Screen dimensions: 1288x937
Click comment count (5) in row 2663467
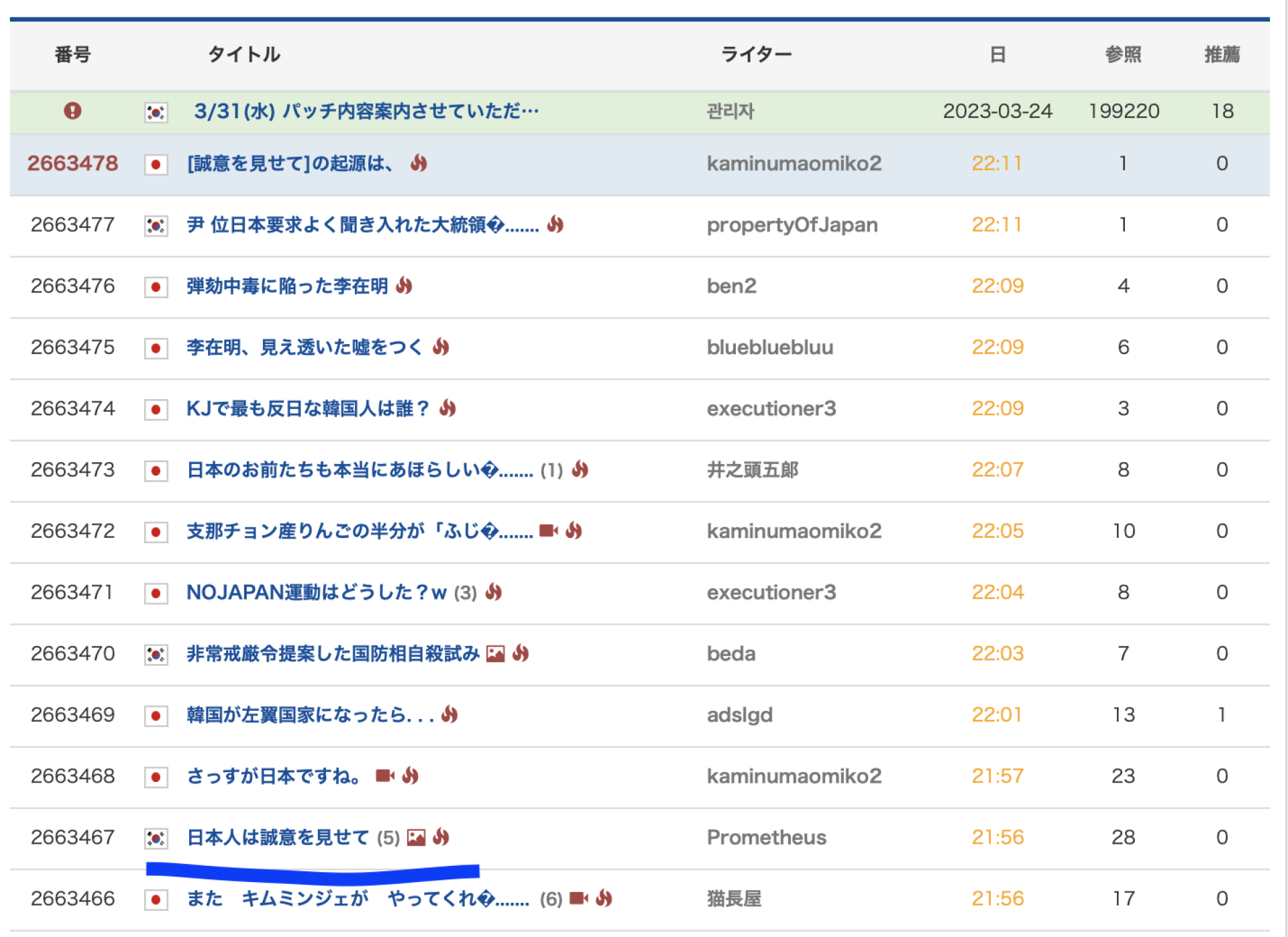[x=388, y=838]
